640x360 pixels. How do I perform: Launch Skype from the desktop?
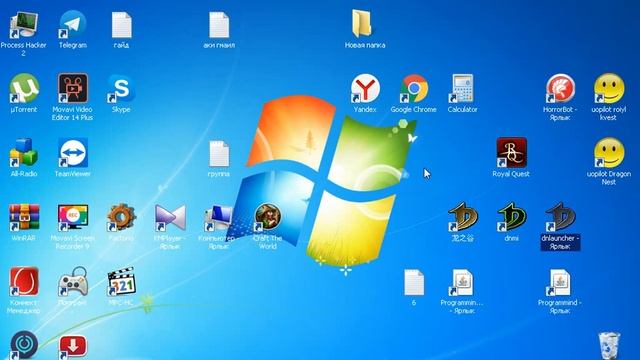point(121,88)
